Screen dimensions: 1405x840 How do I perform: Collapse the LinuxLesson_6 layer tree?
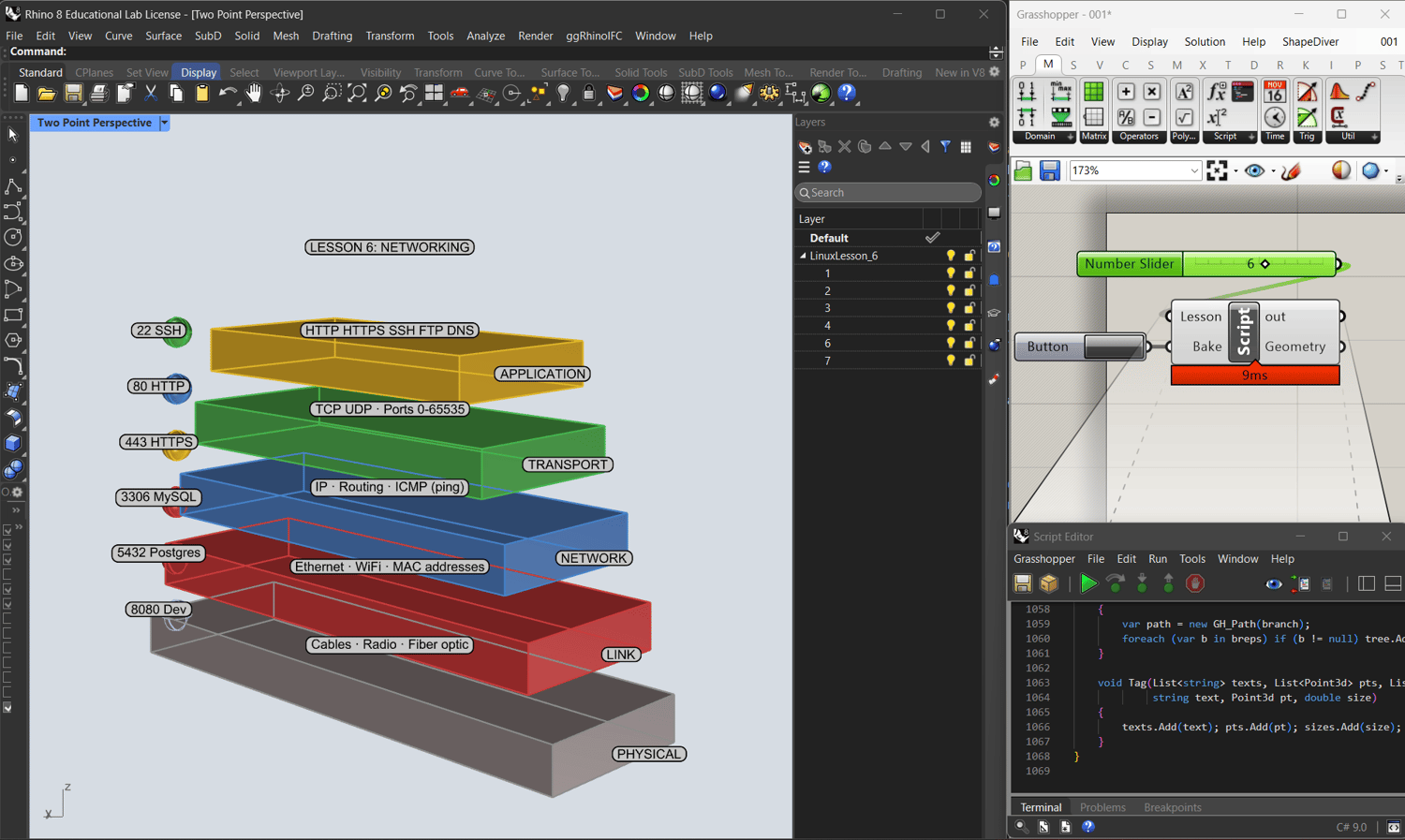point(803,256)
